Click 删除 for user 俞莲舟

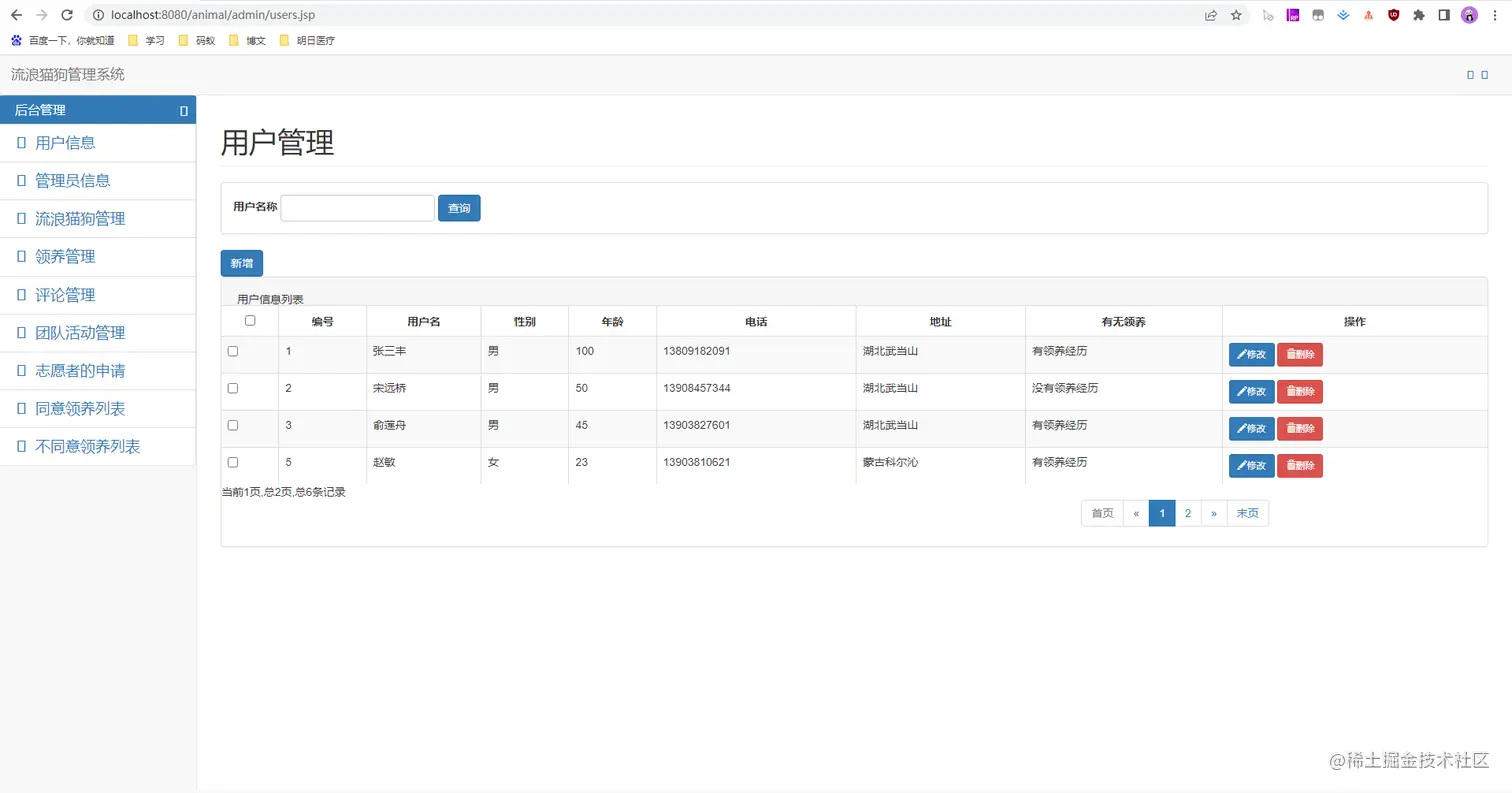pos(1300,429)
